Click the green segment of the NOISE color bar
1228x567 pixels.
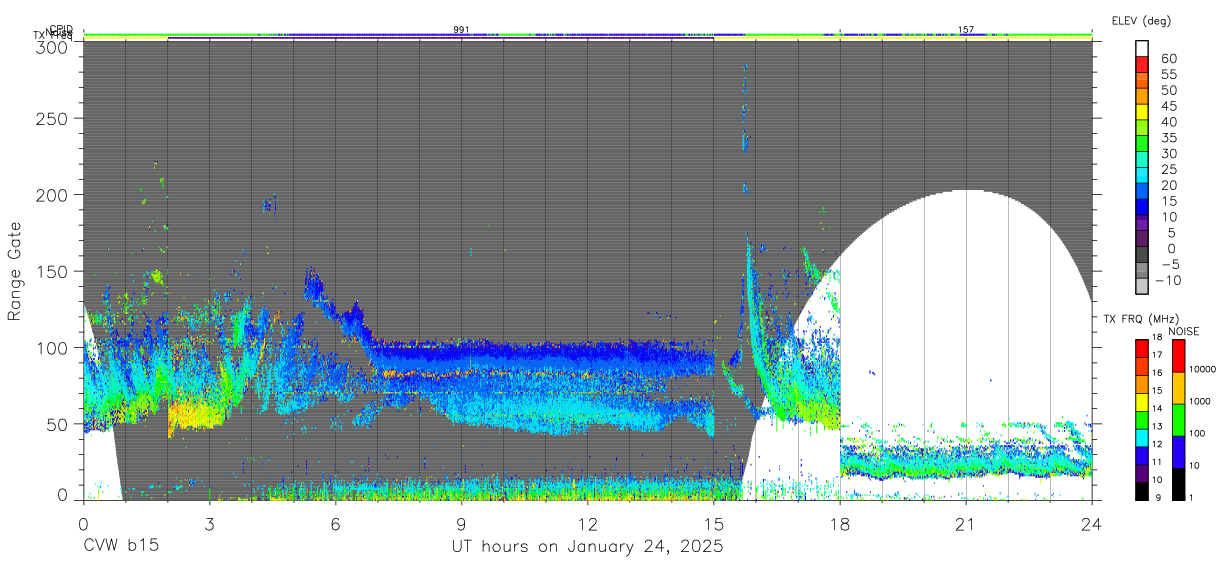(x=1177, y=420)
